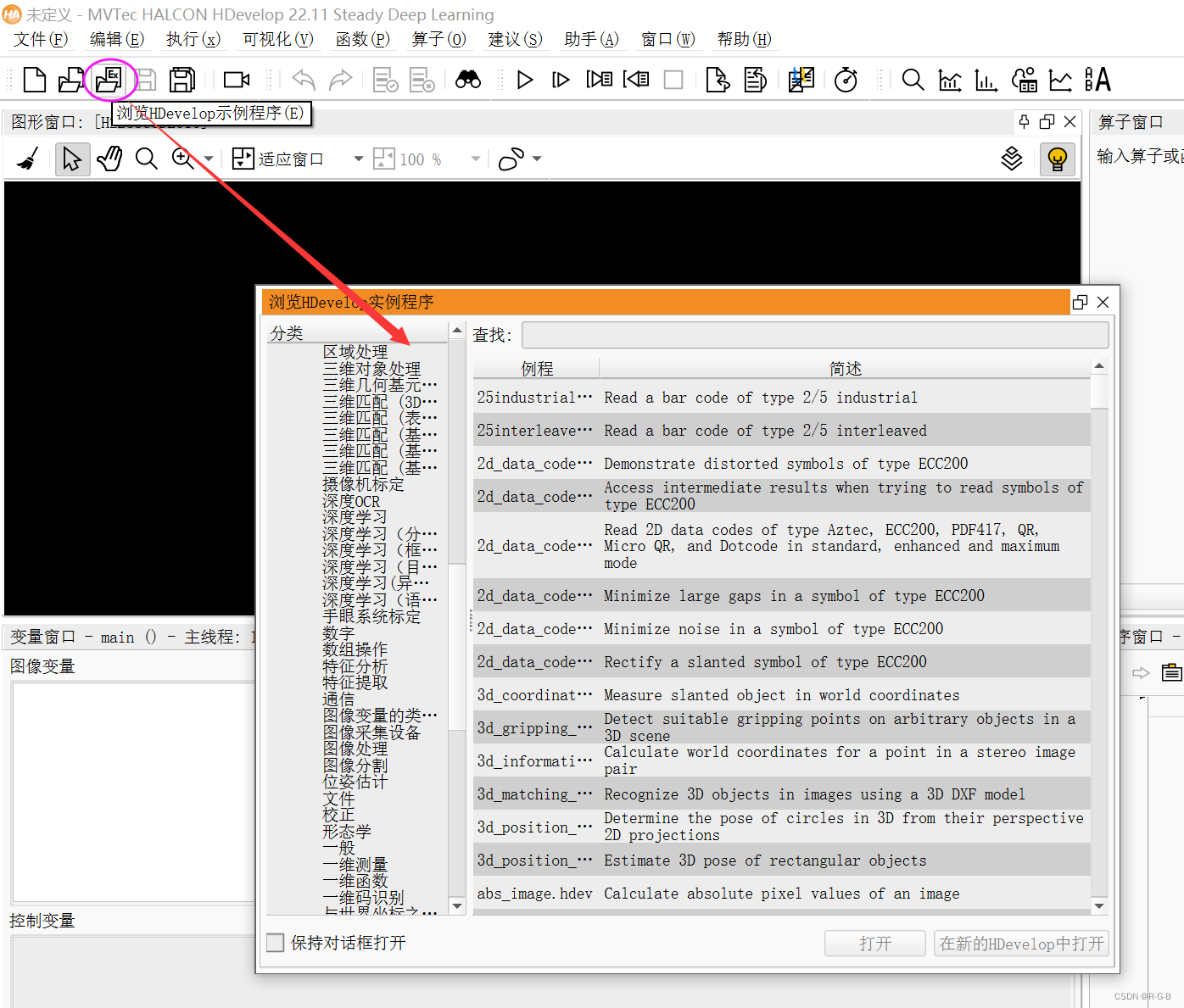The image size is (1184, 1008).
Task: Select the pointer arrow tool
Action: click(72, 159)
